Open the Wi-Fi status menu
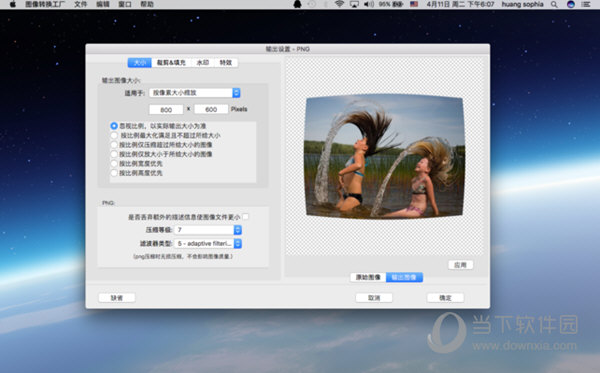Viewport: 600px width, 373px height. coord(339,4)
